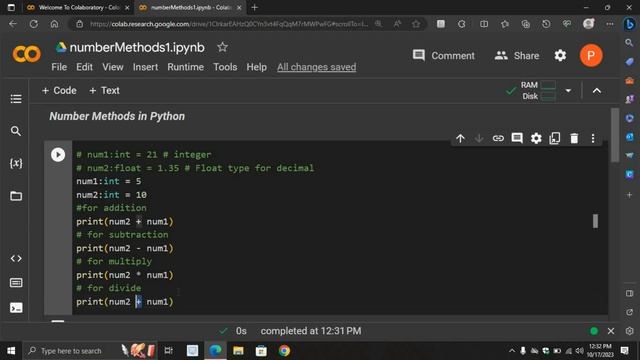Image resolution: width=640 pixels, height=360 pixels.
Task: Add a new Code cell
Action: [x=59, y=91]
